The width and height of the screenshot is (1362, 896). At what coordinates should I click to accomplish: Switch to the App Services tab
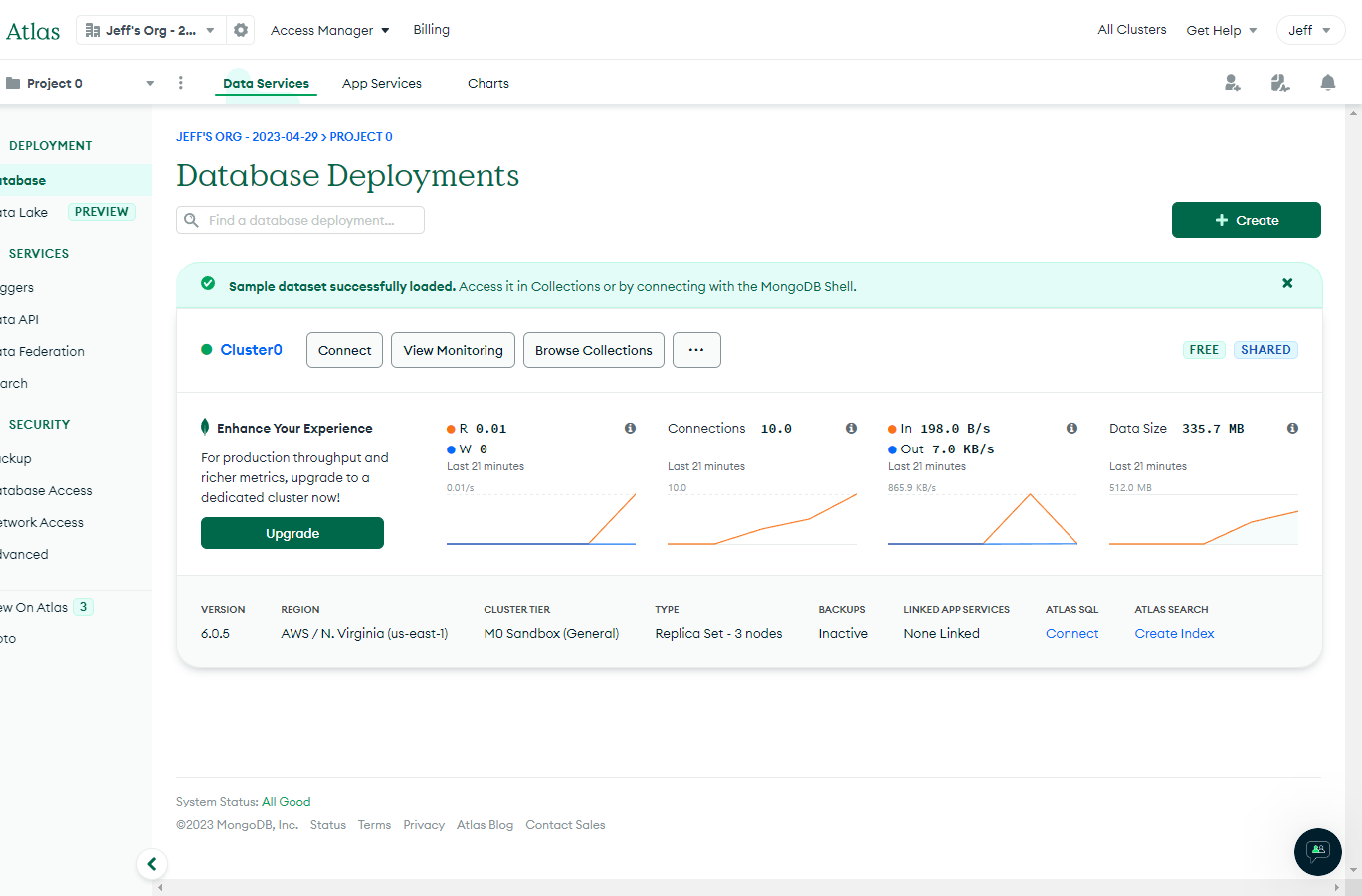pos(382,83)
